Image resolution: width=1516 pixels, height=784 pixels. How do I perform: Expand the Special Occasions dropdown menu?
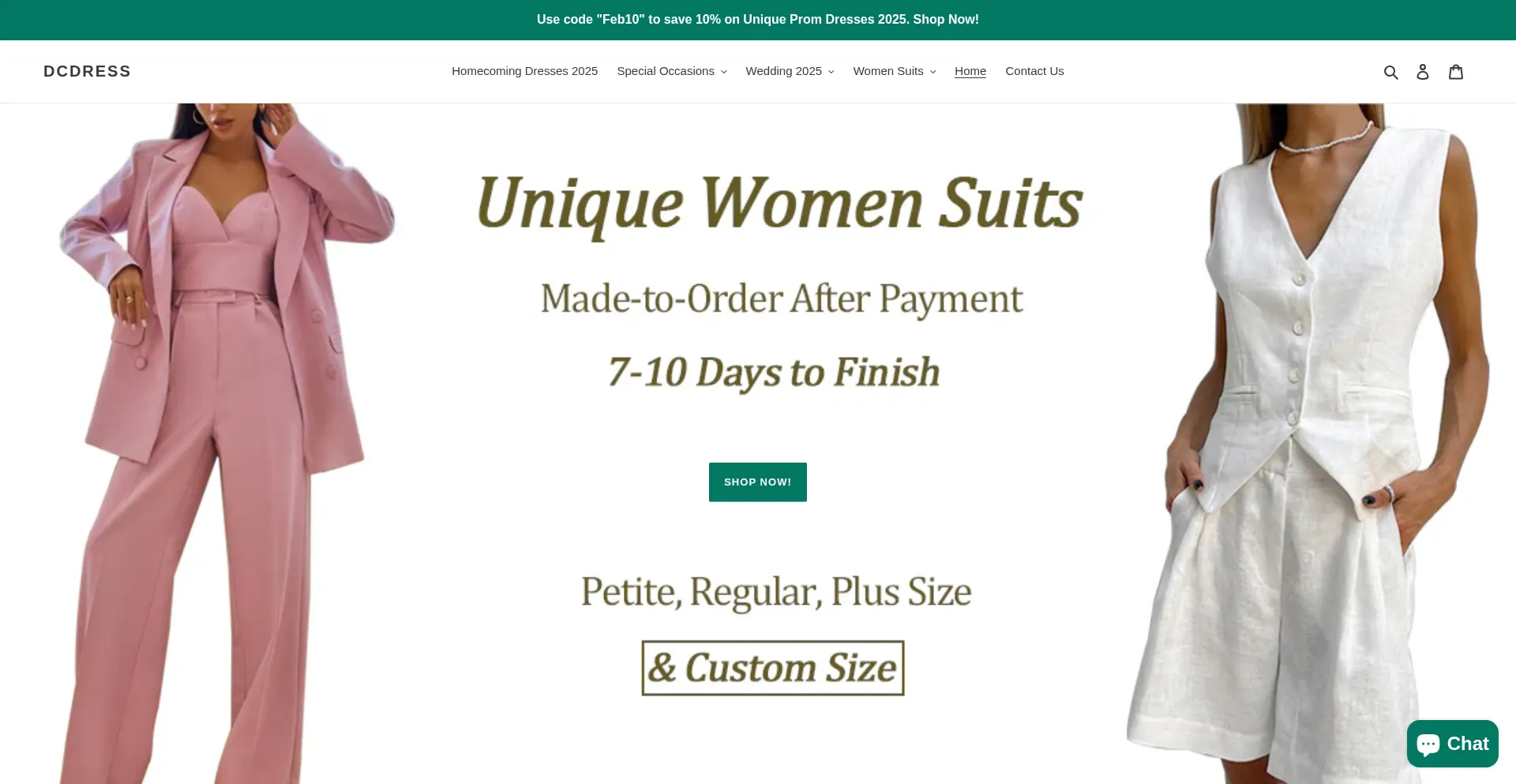click(671, 71)
